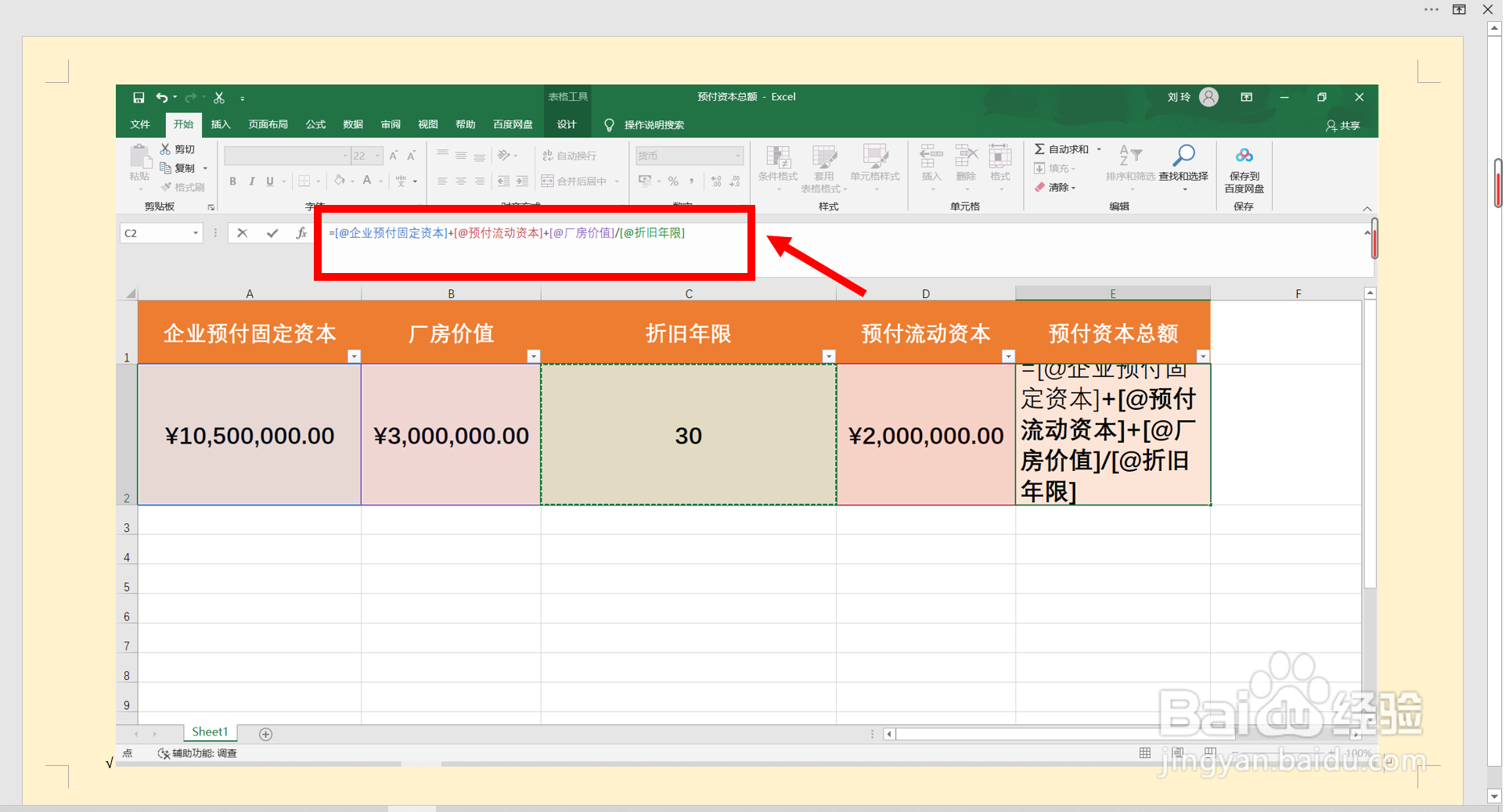
Task: Open filter dropdown for 企业预付固定资本 column
Action: [x=354, y=356]
